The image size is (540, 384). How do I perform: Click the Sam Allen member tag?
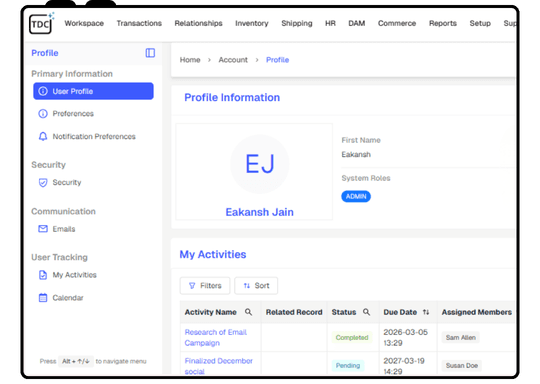click(x=460, y=338)
